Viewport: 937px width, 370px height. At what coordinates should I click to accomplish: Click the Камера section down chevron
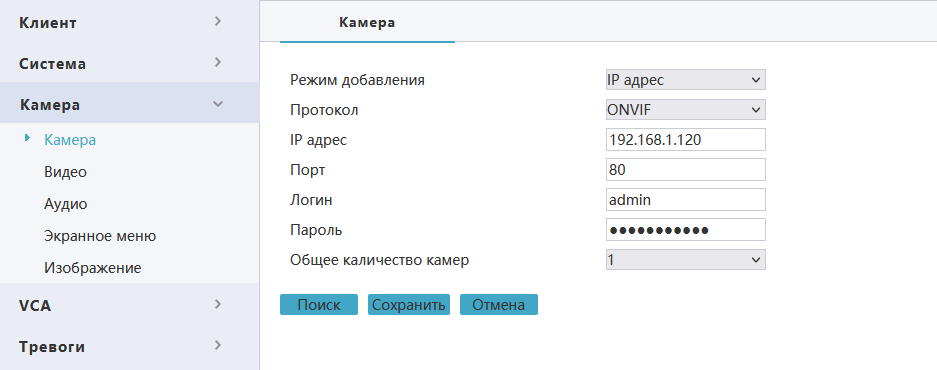(218, 103)
